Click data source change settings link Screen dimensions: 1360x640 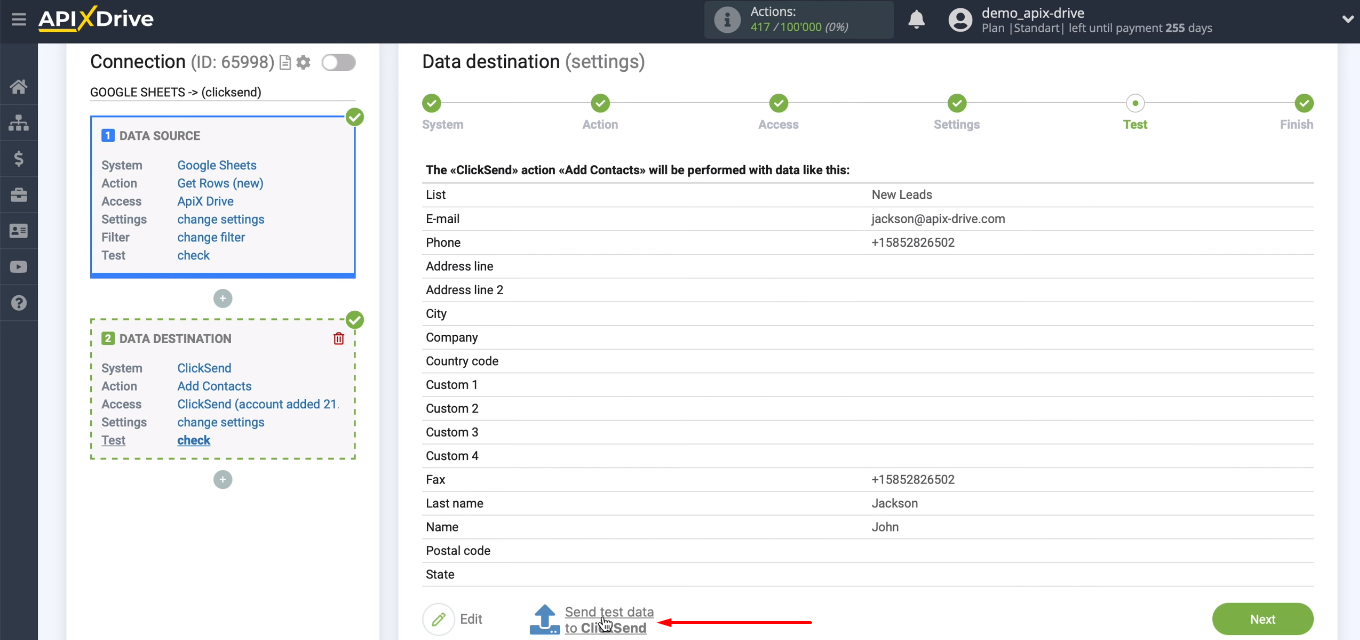221,219
